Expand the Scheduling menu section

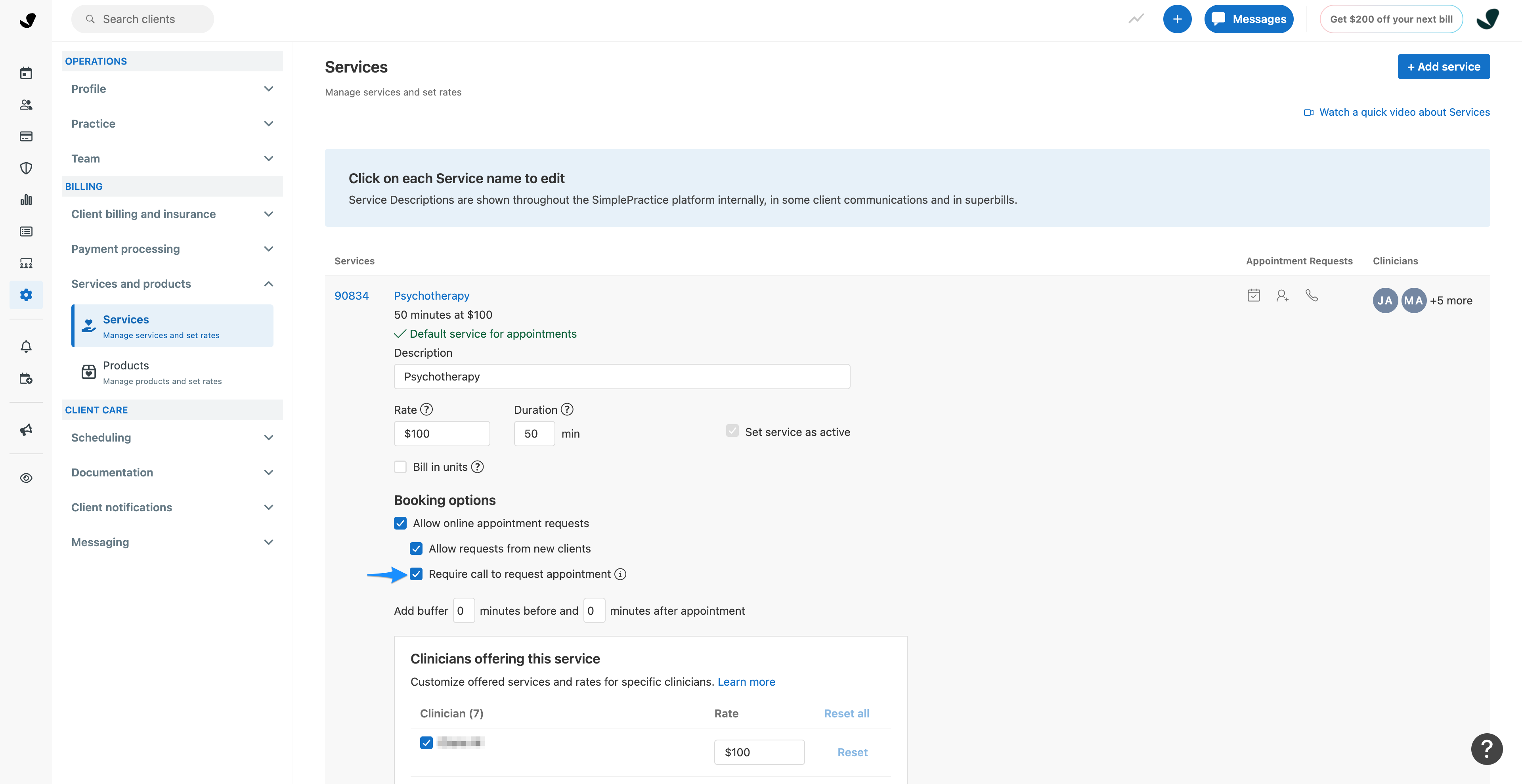pyautogui.click(x=172, y=438)
